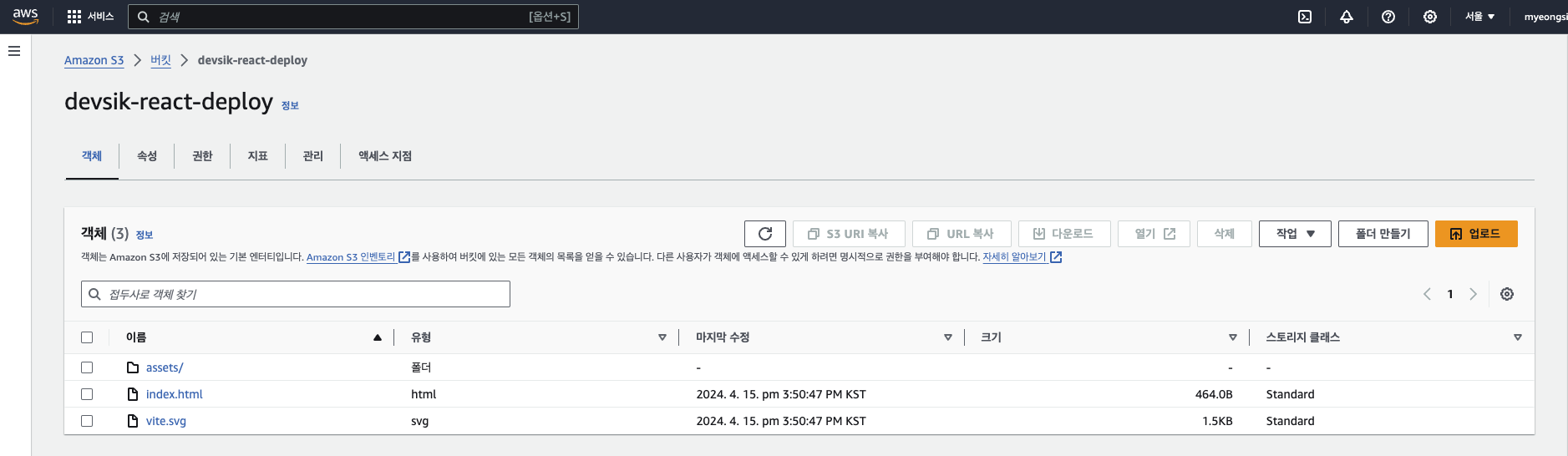Viewport: 1568px width, 456px height.
Task: Click the search magnifier in top bar
Action: [x=144, y=17]
